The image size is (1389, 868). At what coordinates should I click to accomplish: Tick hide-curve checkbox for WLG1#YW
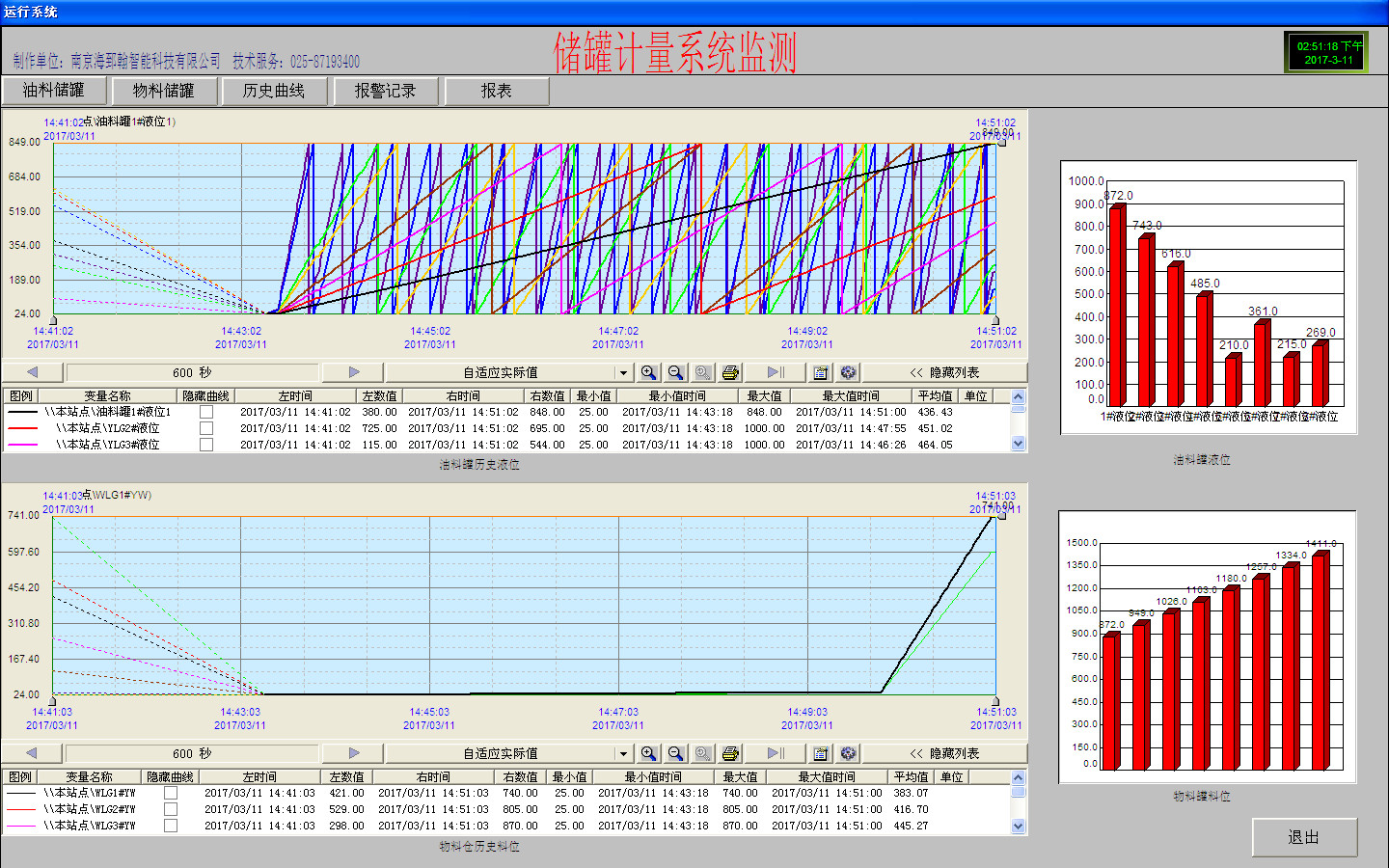point(171,793)
